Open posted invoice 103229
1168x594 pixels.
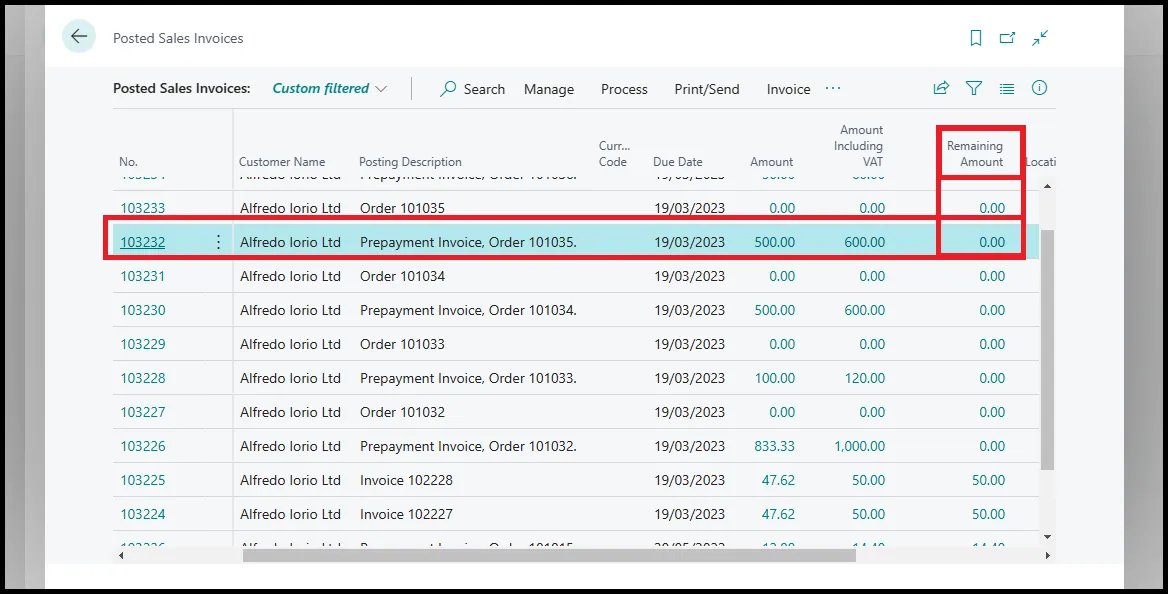click(143, 344)
